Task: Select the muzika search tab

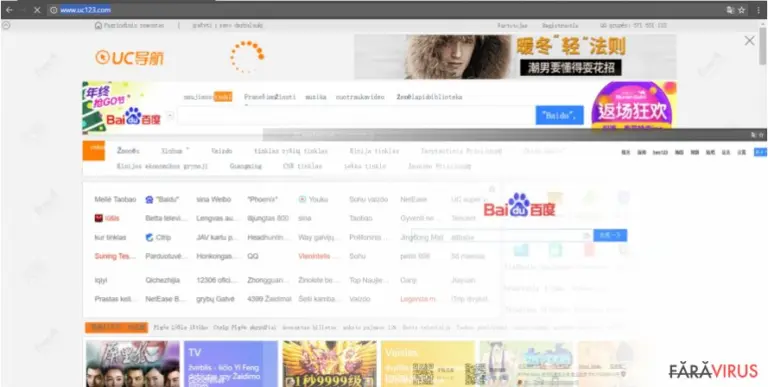Action: click(316, 97)
